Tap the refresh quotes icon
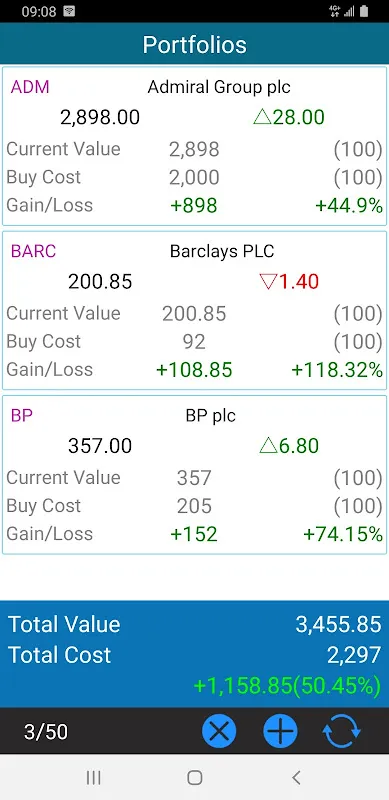This screenshot has height=800, width=389. coord(342,732)
